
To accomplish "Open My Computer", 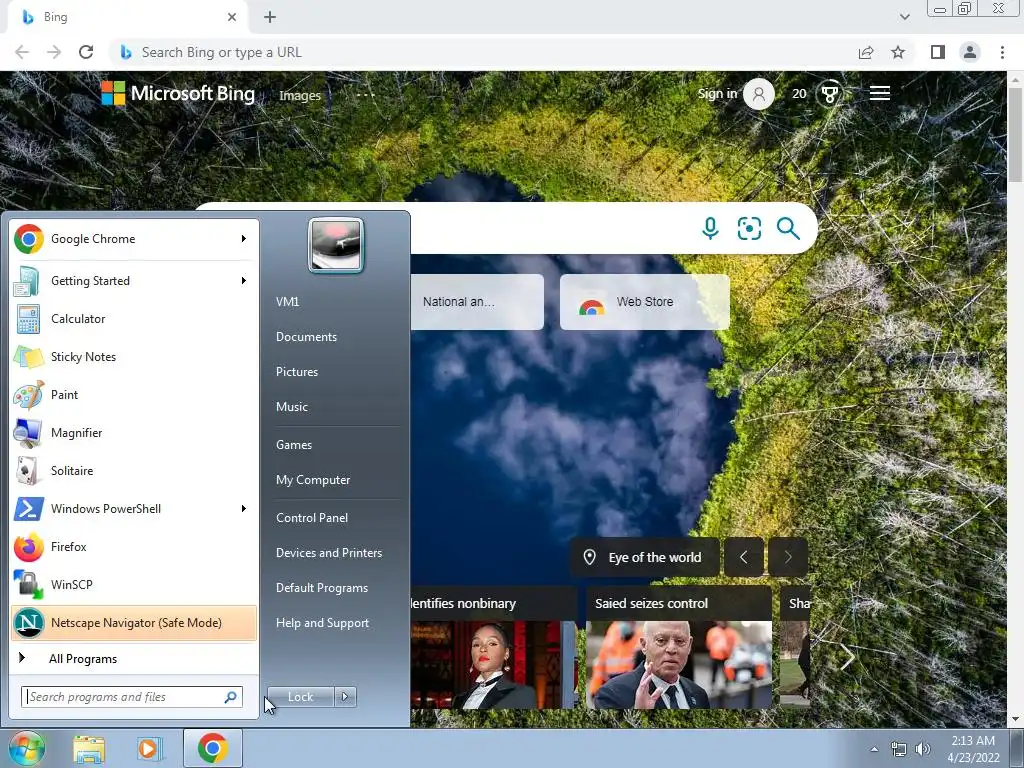I will coord(313,480).
